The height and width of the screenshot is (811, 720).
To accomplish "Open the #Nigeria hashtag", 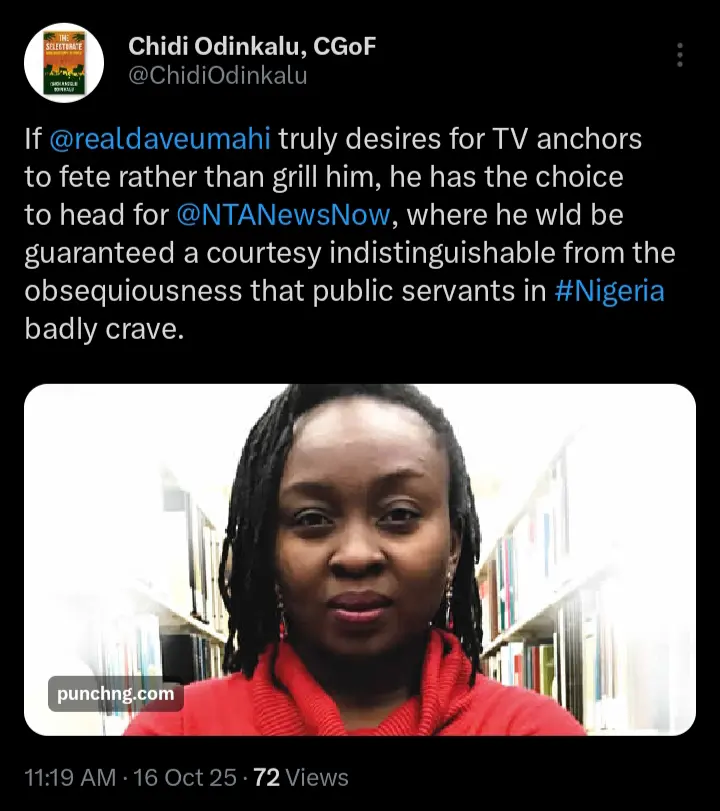I will click(608, 290).
